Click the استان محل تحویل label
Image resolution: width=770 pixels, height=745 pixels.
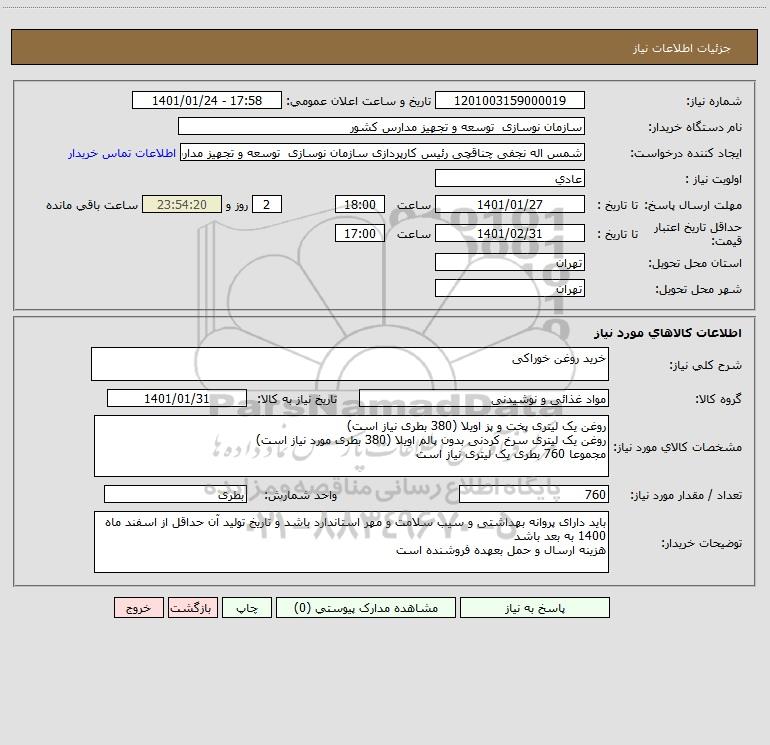pos(695,263)
